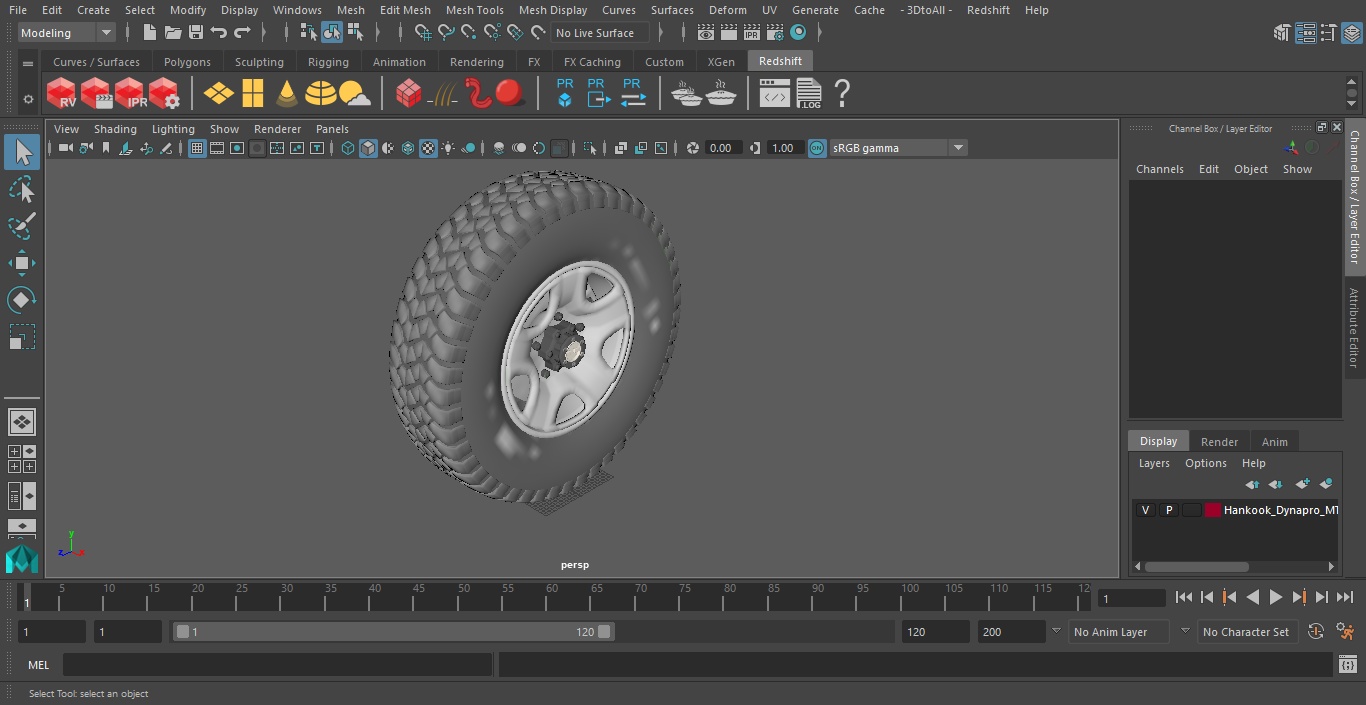
Task: Toggle isolate select in viewport toolbar
Action: tap(590, 148)
